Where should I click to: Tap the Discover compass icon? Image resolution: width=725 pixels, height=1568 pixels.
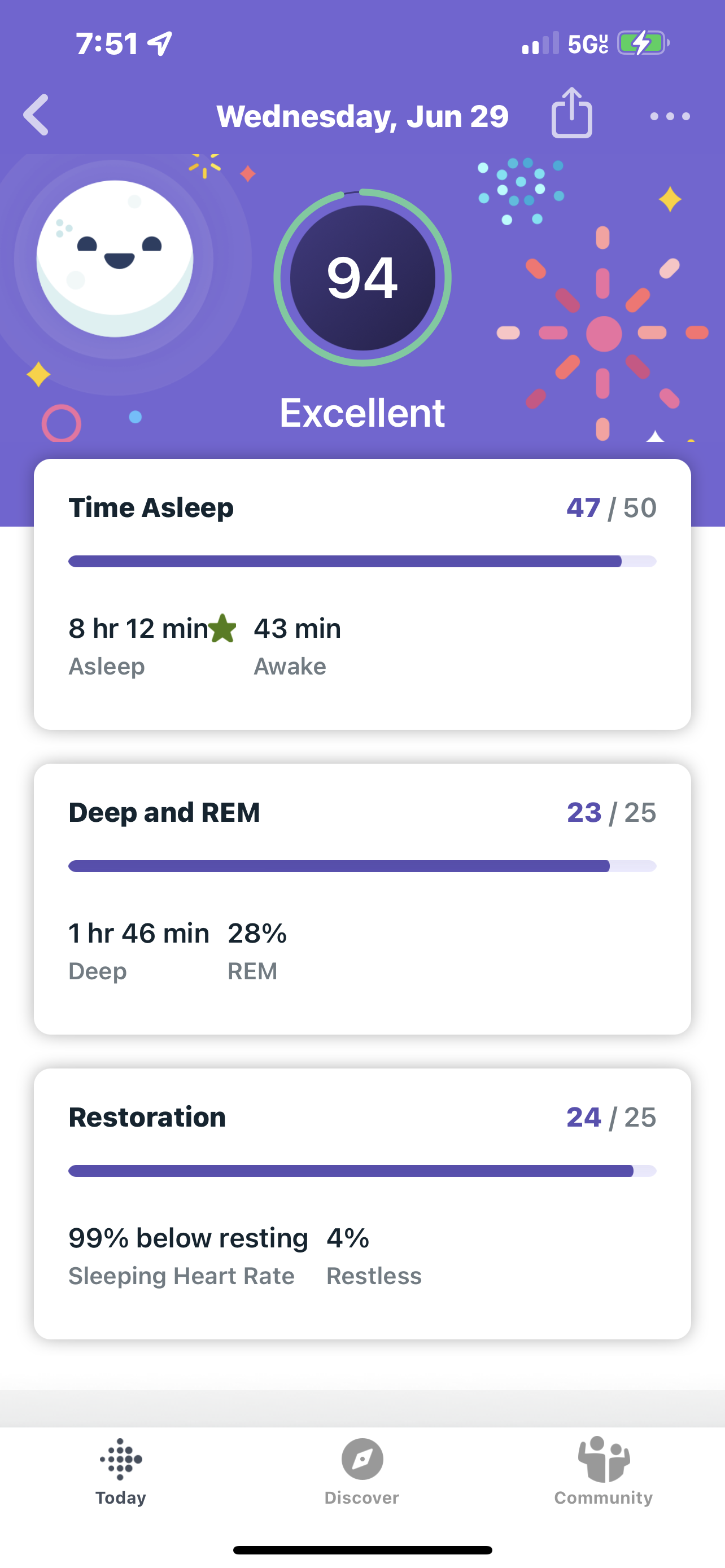click(362, 1459)
